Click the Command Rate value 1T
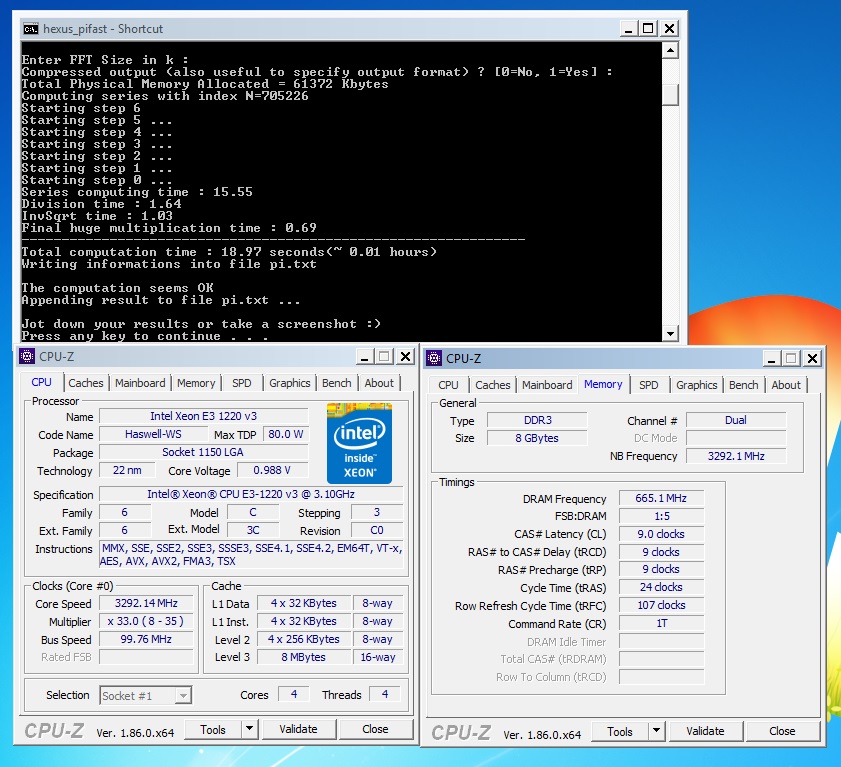This screenshot has height=767, width=841. pos(661,623)
